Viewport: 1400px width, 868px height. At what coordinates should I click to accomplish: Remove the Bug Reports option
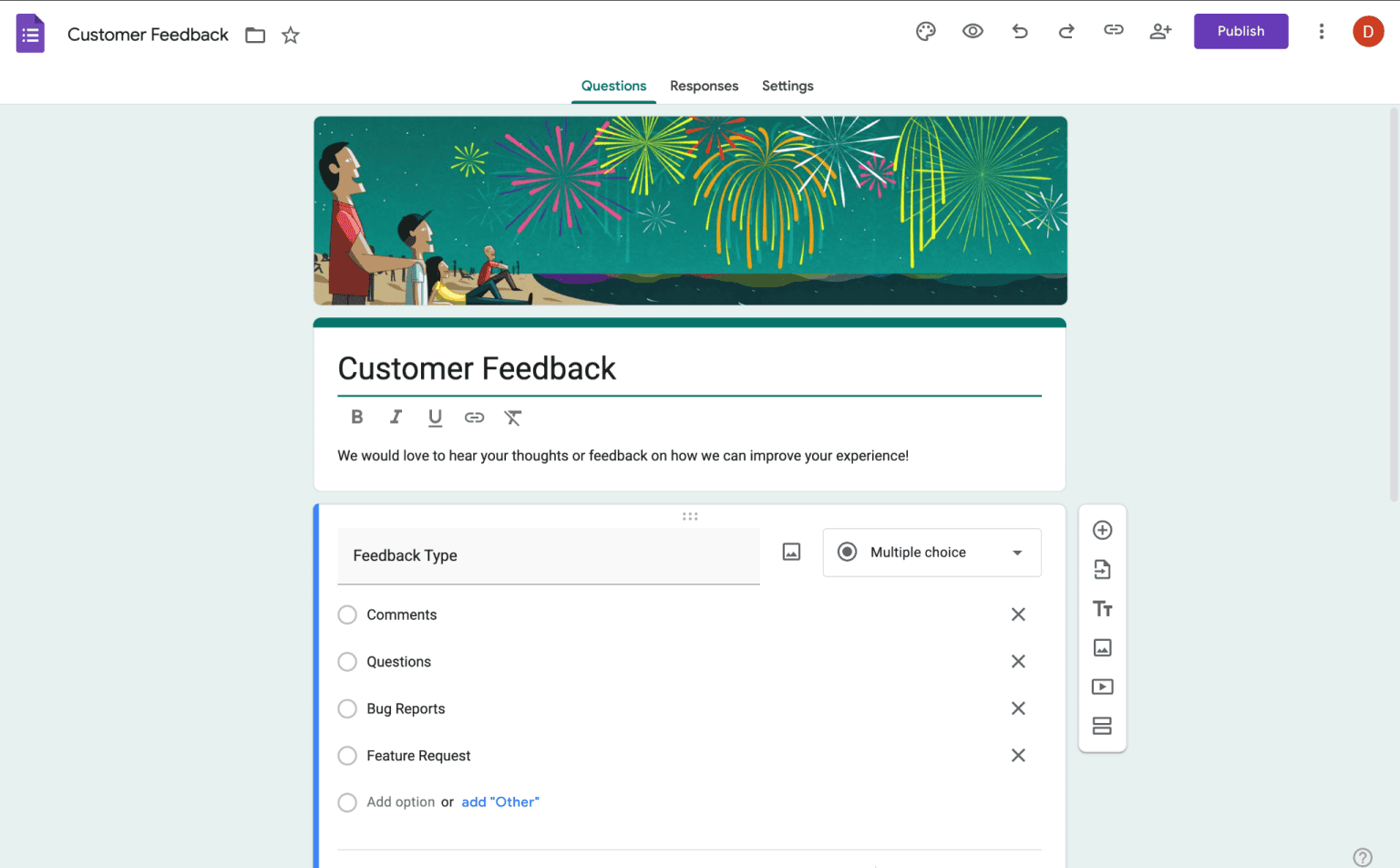[x=1018, y=708]
